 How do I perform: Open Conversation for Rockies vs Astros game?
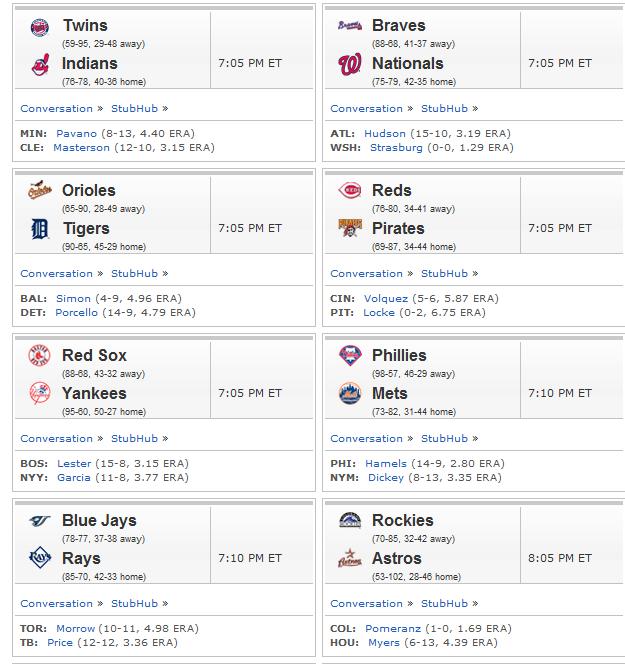366,604
